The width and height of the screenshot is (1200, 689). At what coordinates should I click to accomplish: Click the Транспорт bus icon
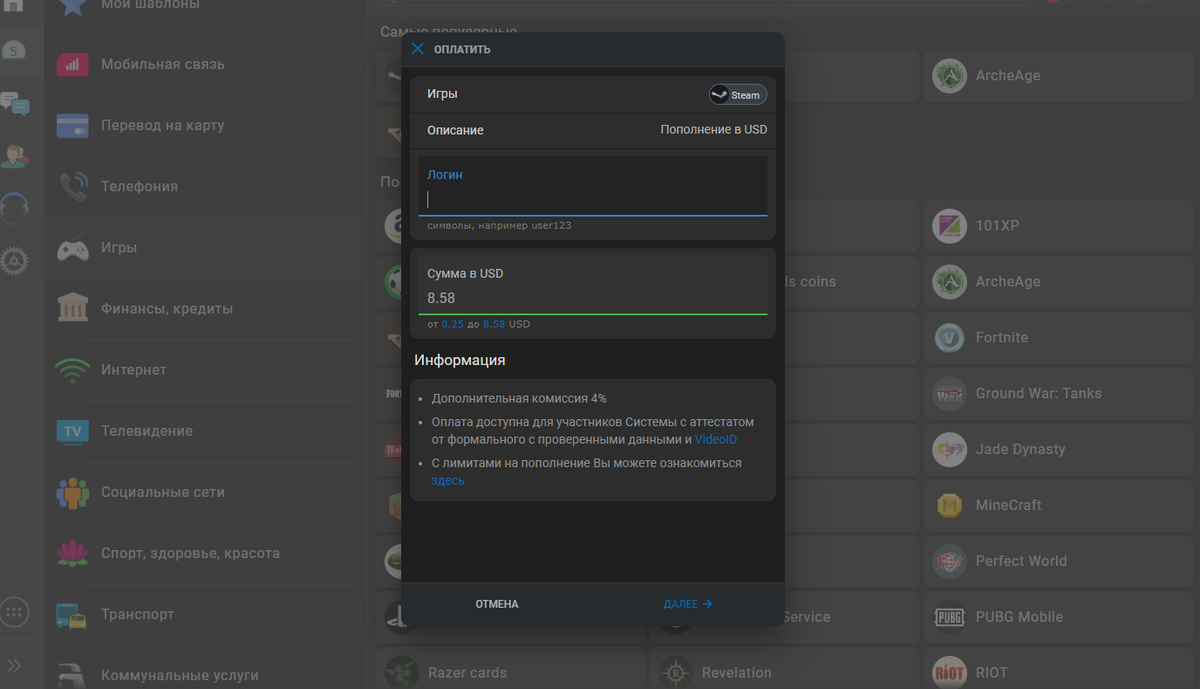pyautogui.click(x=71, y=615)
